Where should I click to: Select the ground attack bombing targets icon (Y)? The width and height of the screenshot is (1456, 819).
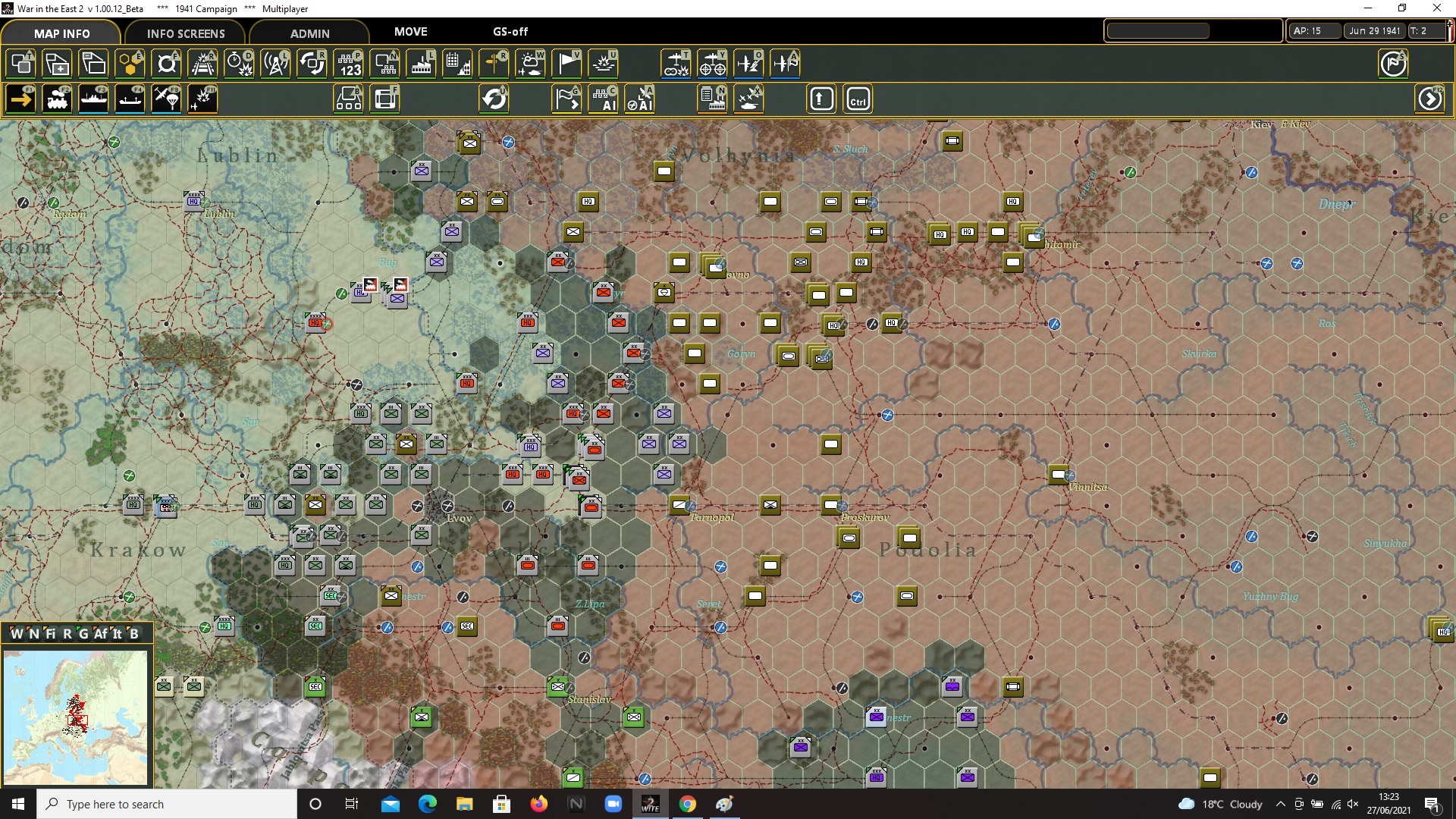[713, 63]
